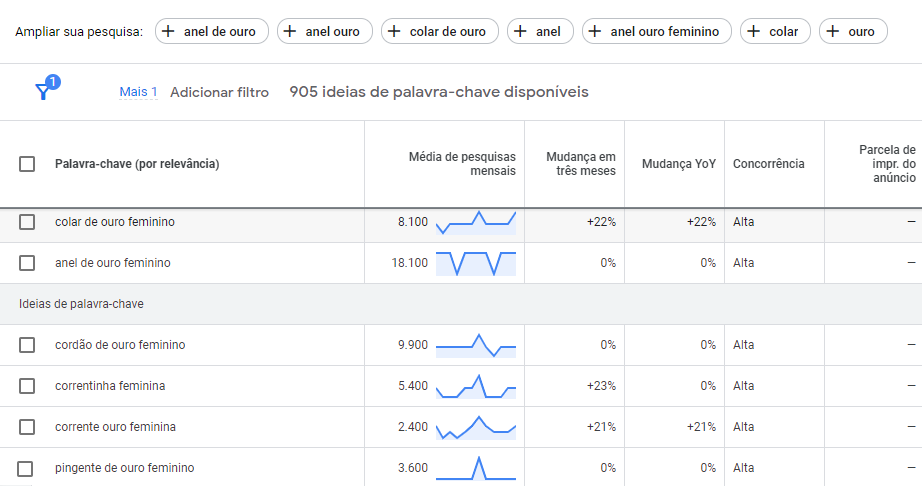
Task: Click the trend sparkline for corrente ouro feminina
Action: 476,427
